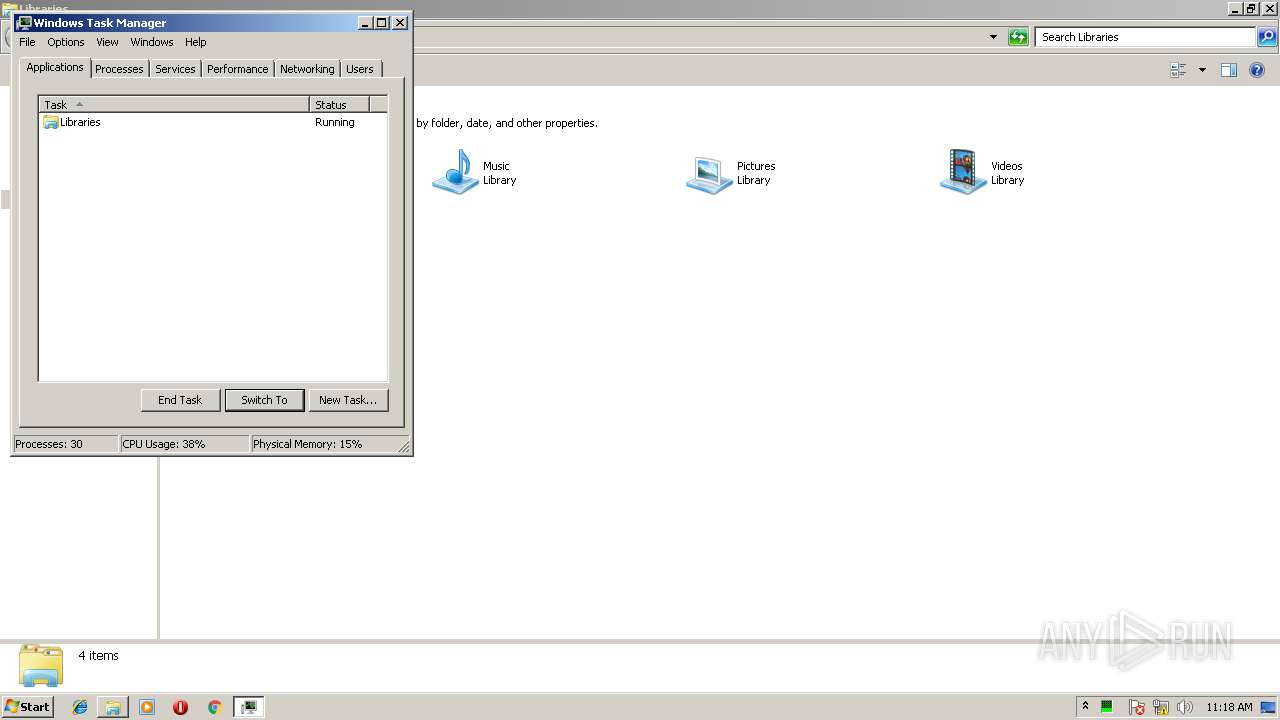Viewport: 1280px width, 720px height.
Task: Sort by the Task column header
Action: click(174, 104)
